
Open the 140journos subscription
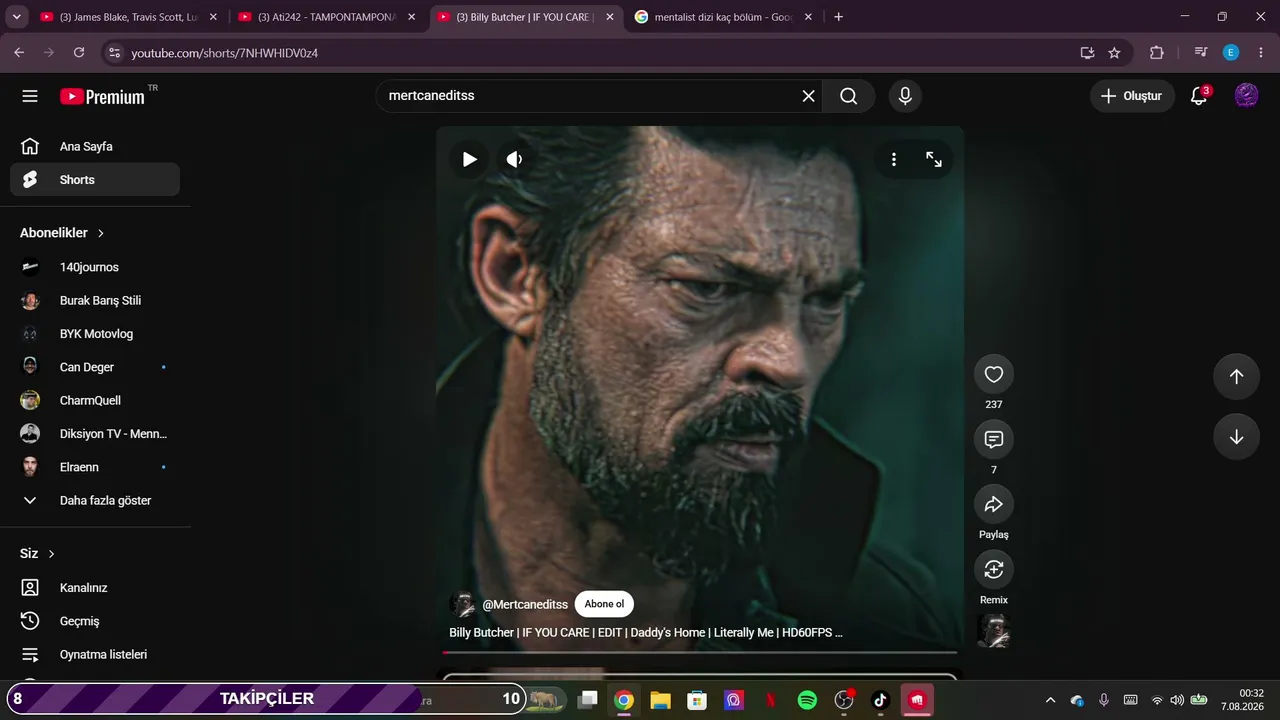click(95, 267)
